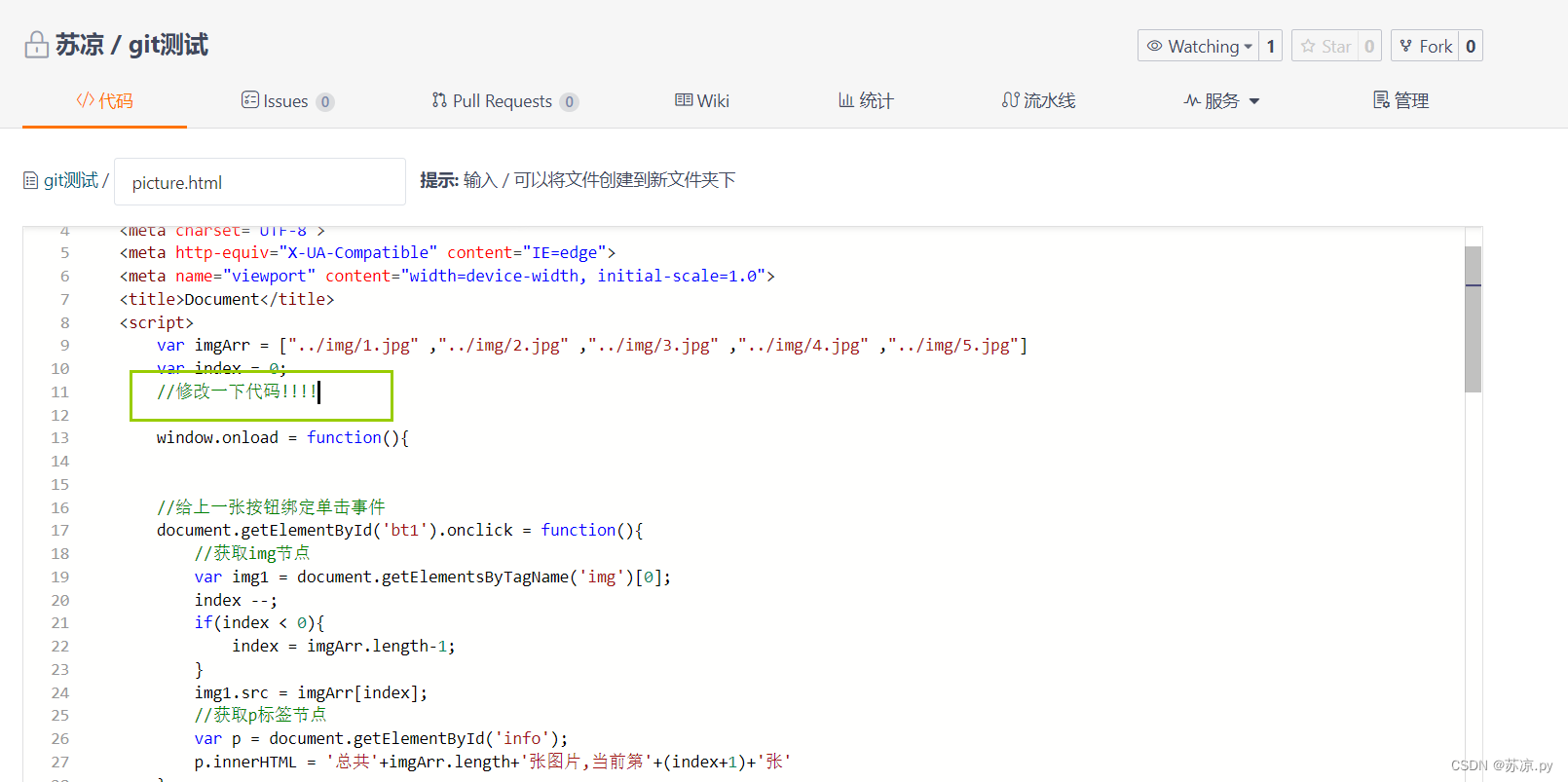Click the star icon in Star button

1308,46
